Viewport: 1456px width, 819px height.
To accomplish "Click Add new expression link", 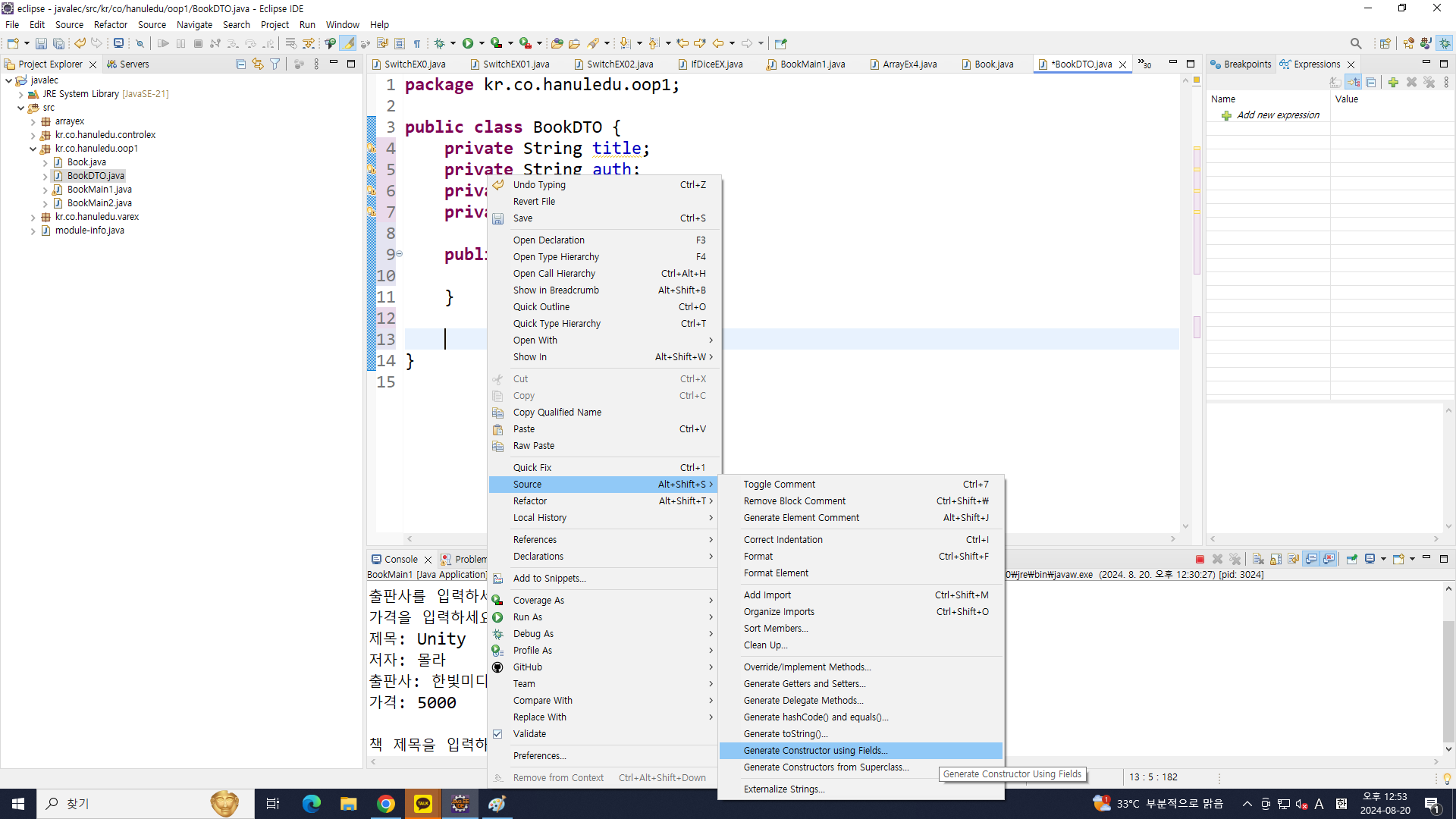I will pos(1278,115).
